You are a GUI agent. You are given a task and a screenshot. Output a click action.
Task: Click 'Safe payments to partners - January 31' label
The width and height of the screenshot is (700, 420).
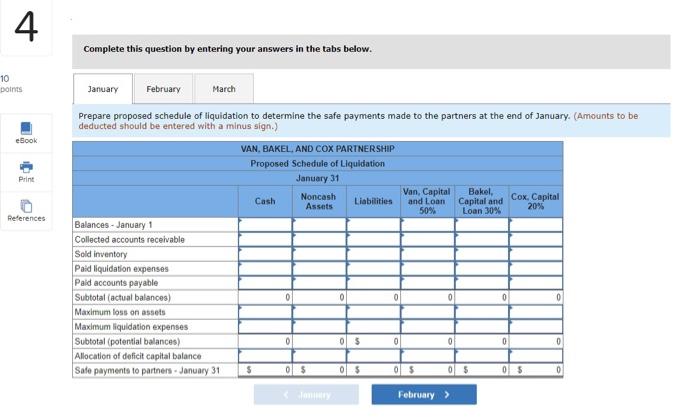click(147, 370)
